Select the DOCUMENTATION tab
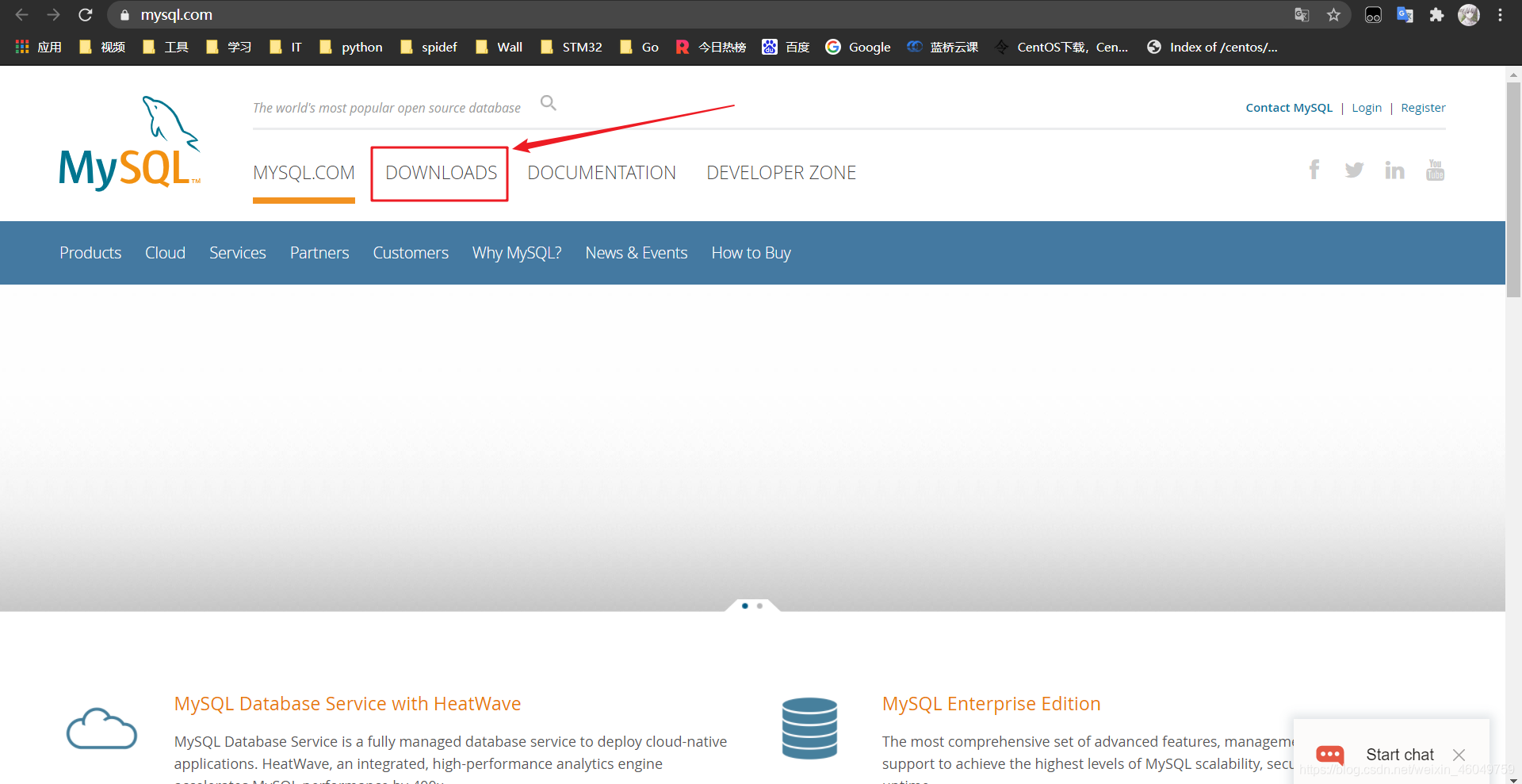This screenshot has height=784, width=1522. pyautogui.click(x=602, y=173)
